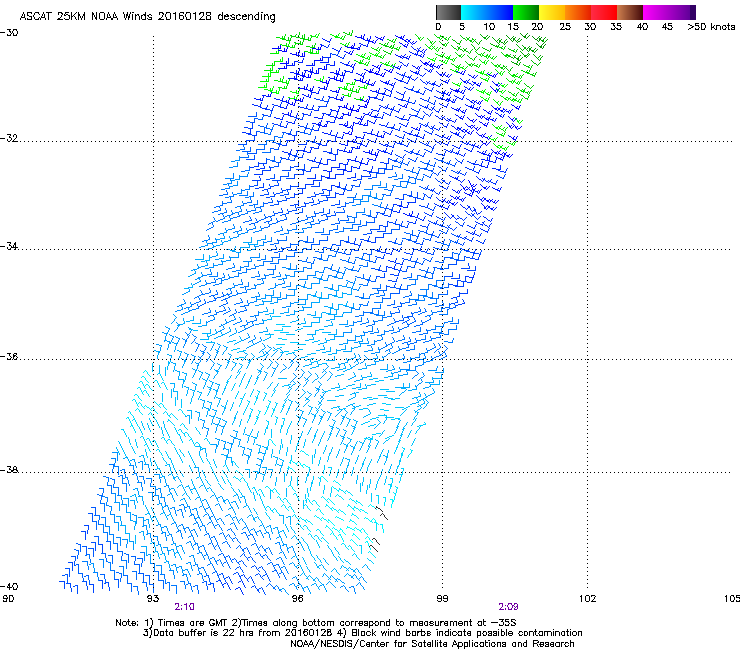This screenshot has width=740, height=650.
Task: Click the gray 0-5 knots legend color
Action: (x=448, y=12)
